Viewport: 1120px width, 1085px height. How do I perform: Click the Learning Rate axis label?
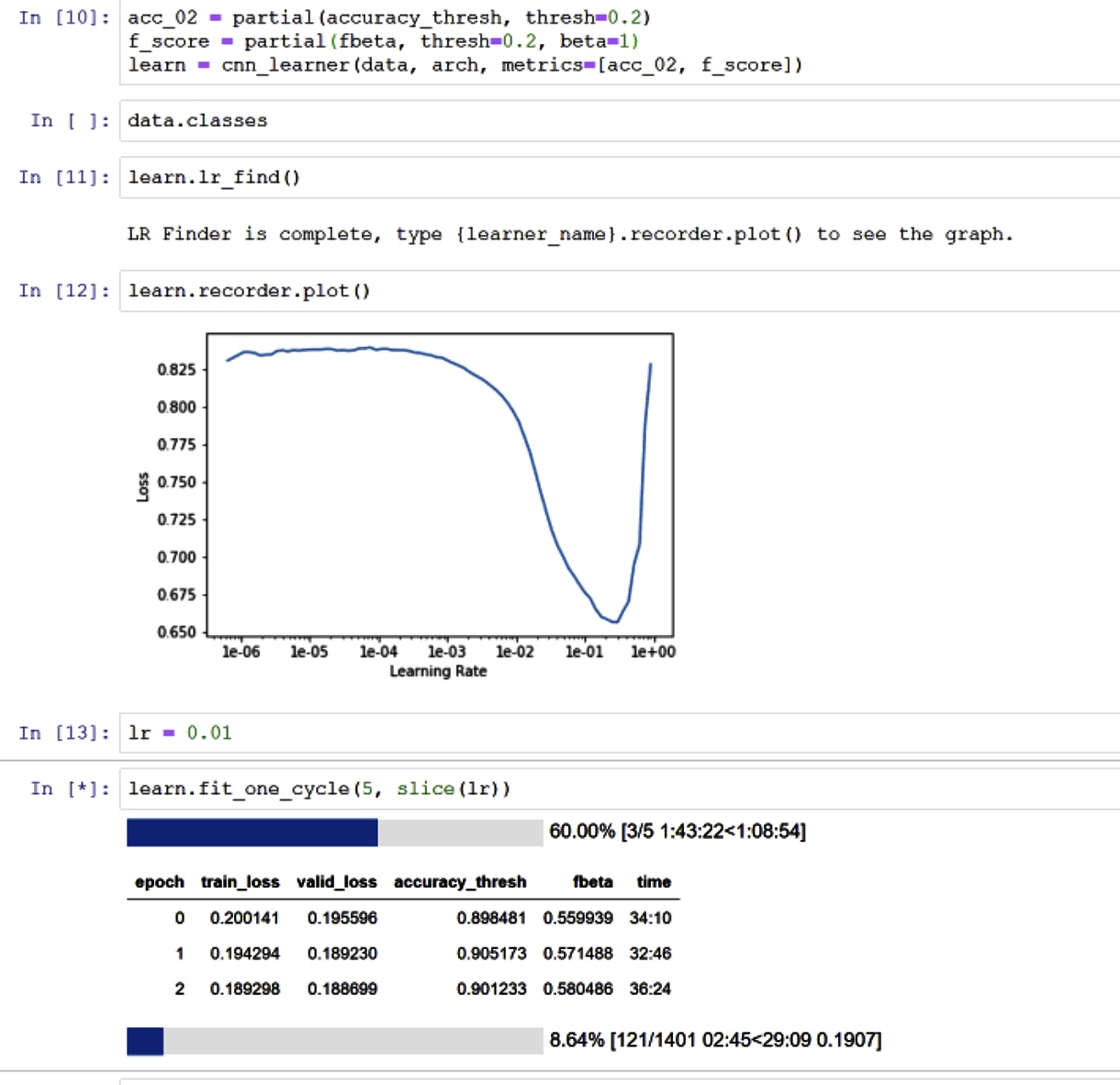[x=438, y=671]
